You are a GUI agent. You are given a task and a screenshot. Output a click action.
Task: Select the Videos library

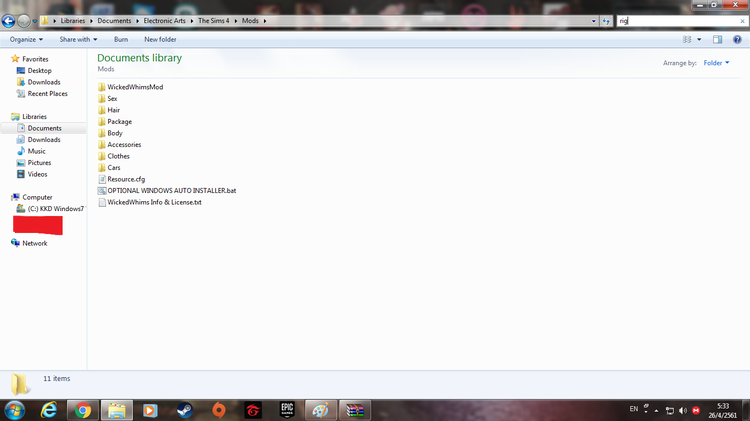37,174
